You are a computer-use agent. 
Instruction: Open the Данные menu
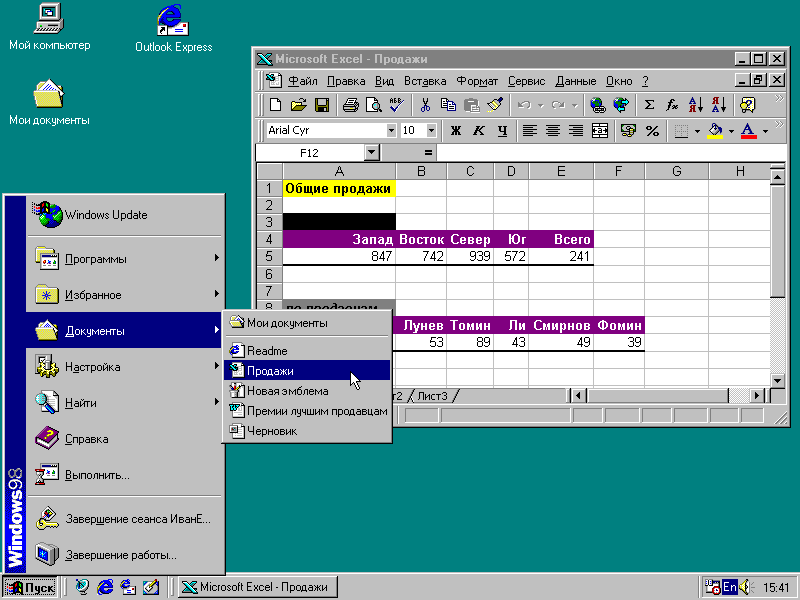[575, 81]
